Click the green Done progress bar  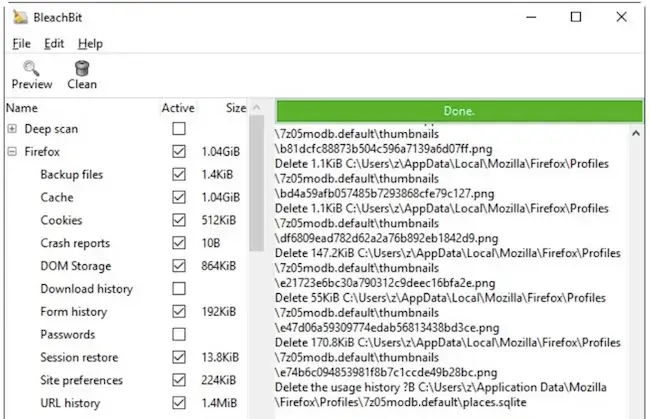(459, 111)
